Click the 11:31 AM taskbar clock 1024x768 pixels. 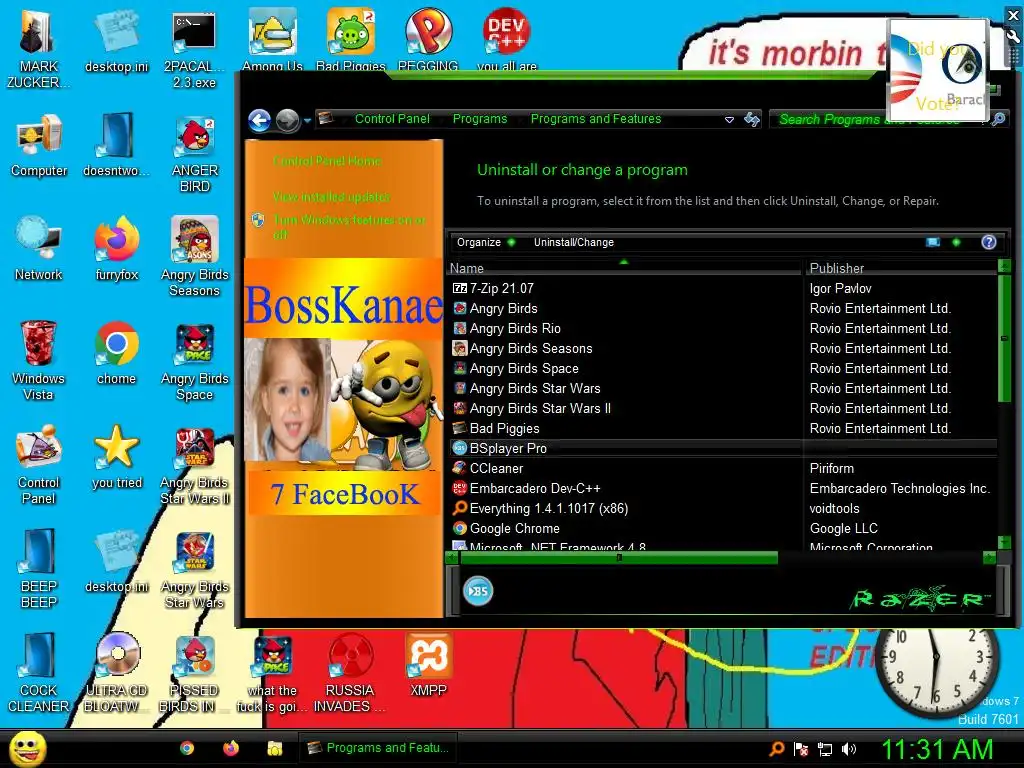click(938, 749)
